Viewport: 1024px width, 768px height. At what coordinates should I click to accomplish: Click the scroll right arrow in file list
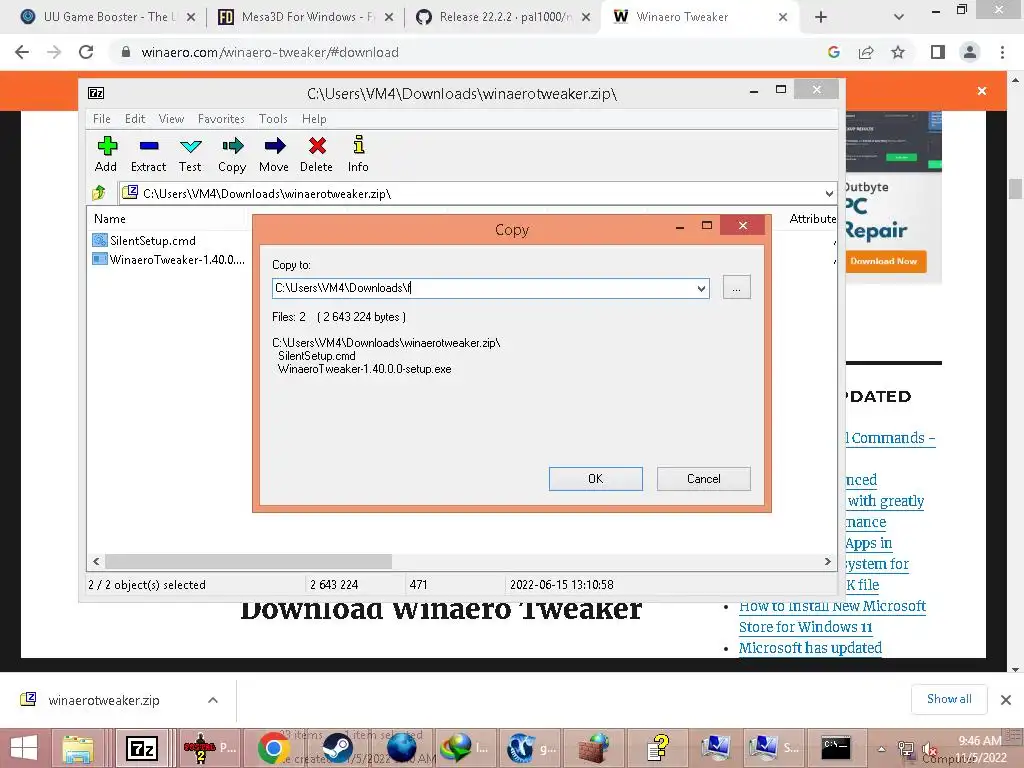(827, 561)
